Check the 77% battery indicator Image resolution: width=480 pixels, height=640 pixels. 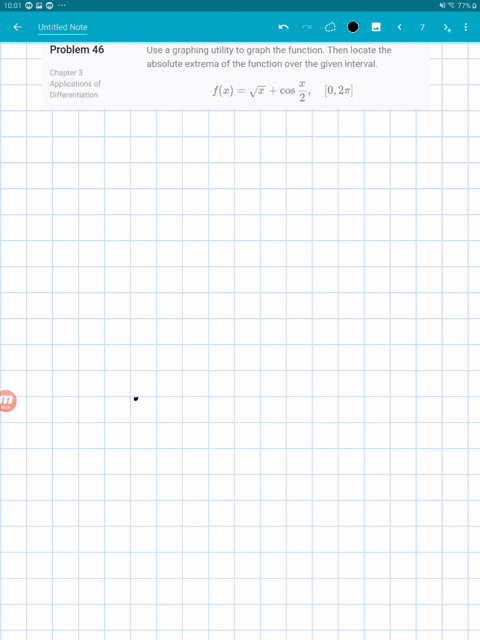point(467,5)
